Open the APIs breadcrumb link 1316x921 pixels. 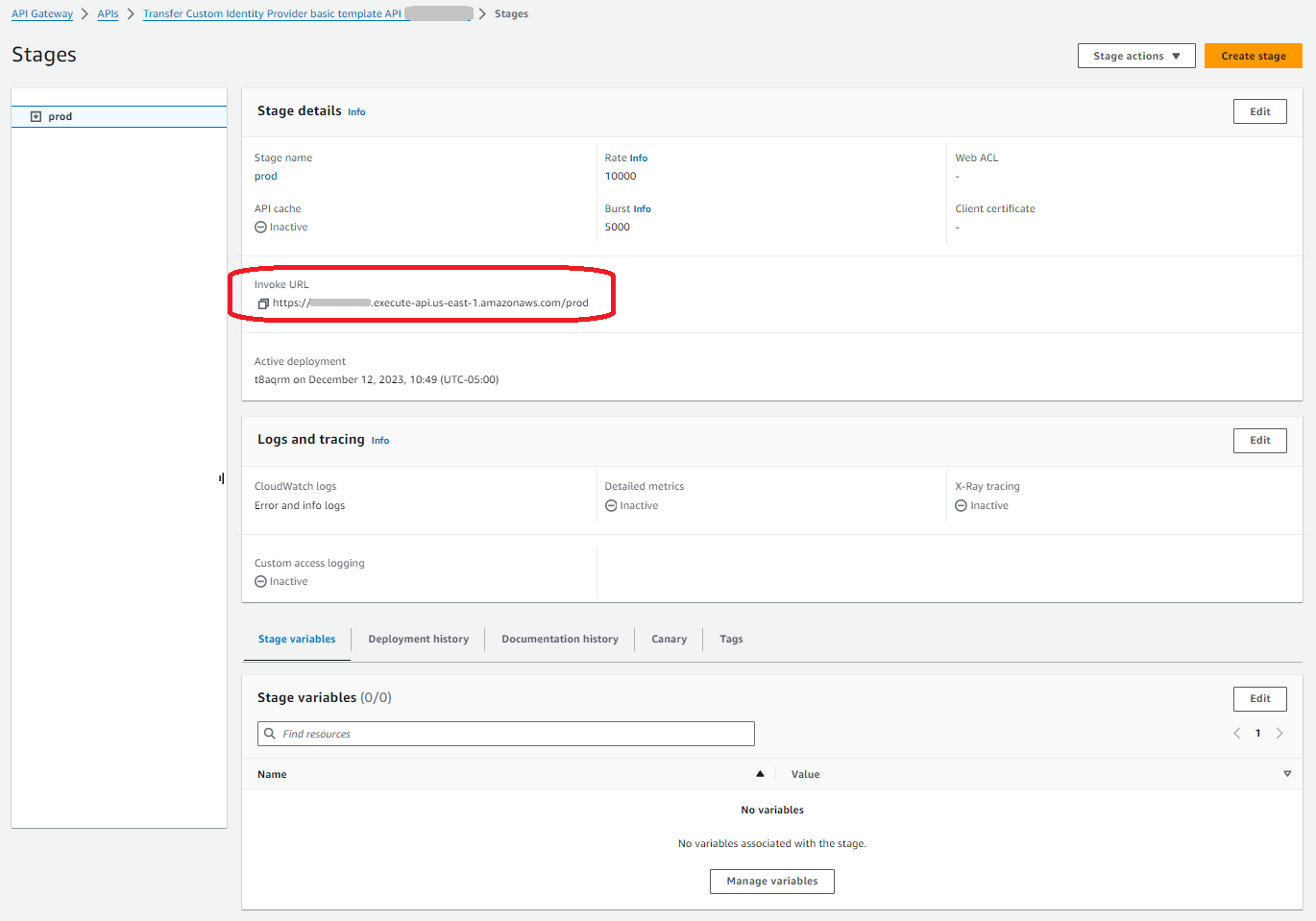coord(107,12)
